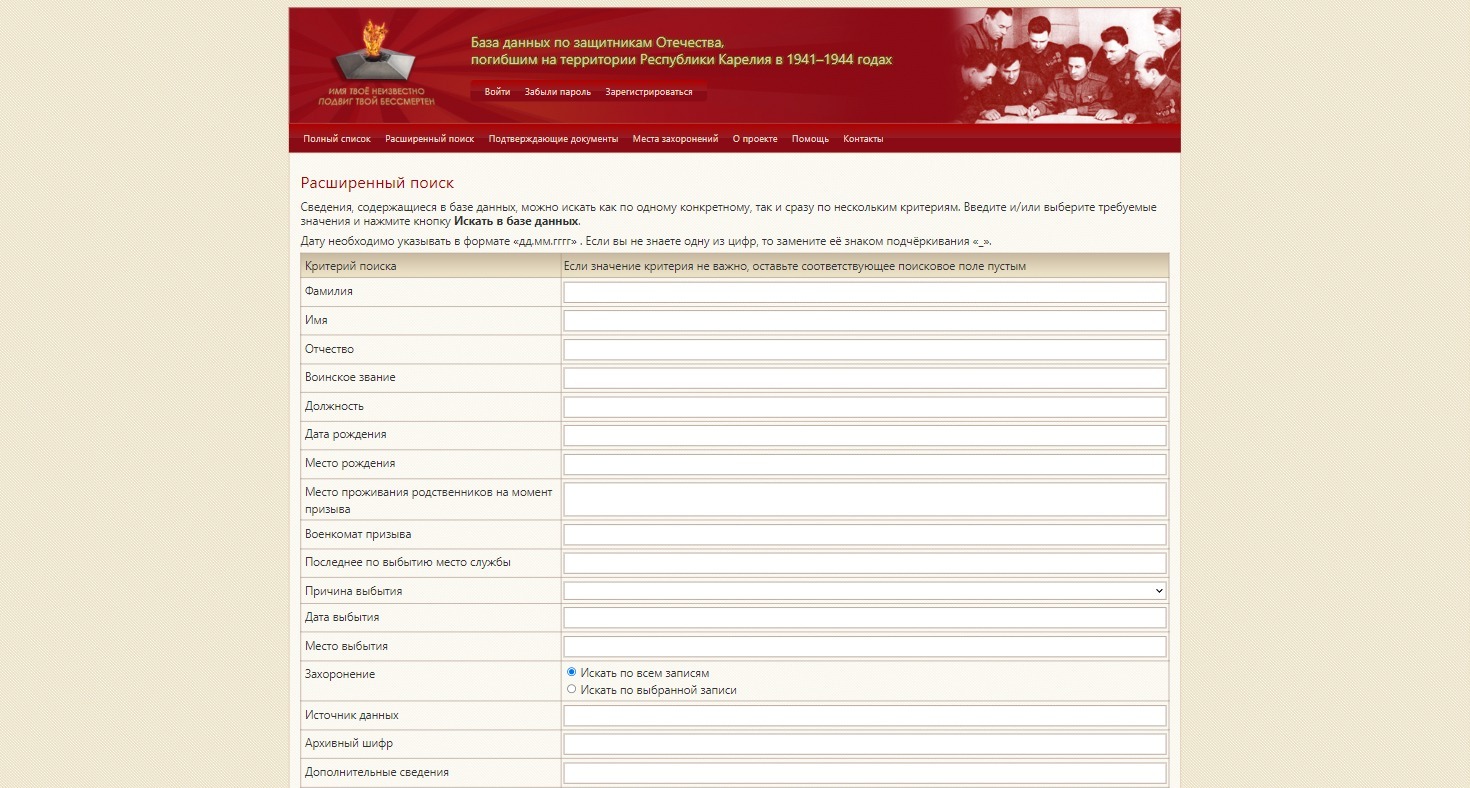The width and height of the screenshot is (1470, 788).
Task: Open the Забыли пароль link
Action: coord(558,92)
